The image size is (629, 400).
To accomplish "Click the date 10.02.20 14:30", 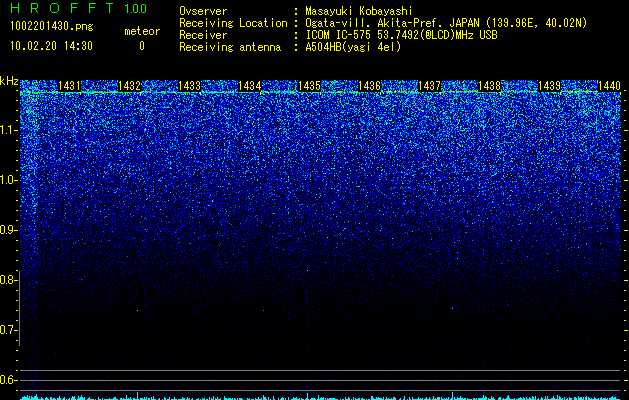I will (x=51, y=46).
